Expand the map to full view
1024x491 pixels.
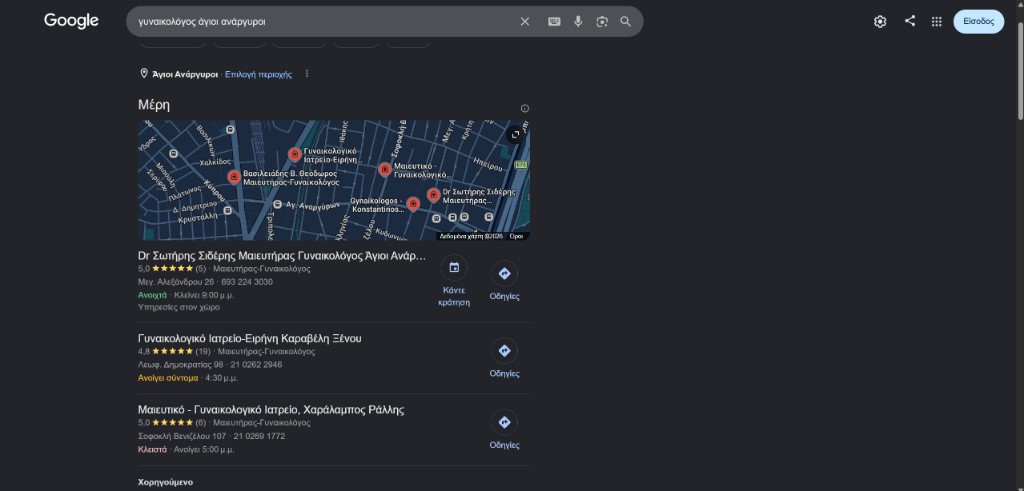click(515, 135)
